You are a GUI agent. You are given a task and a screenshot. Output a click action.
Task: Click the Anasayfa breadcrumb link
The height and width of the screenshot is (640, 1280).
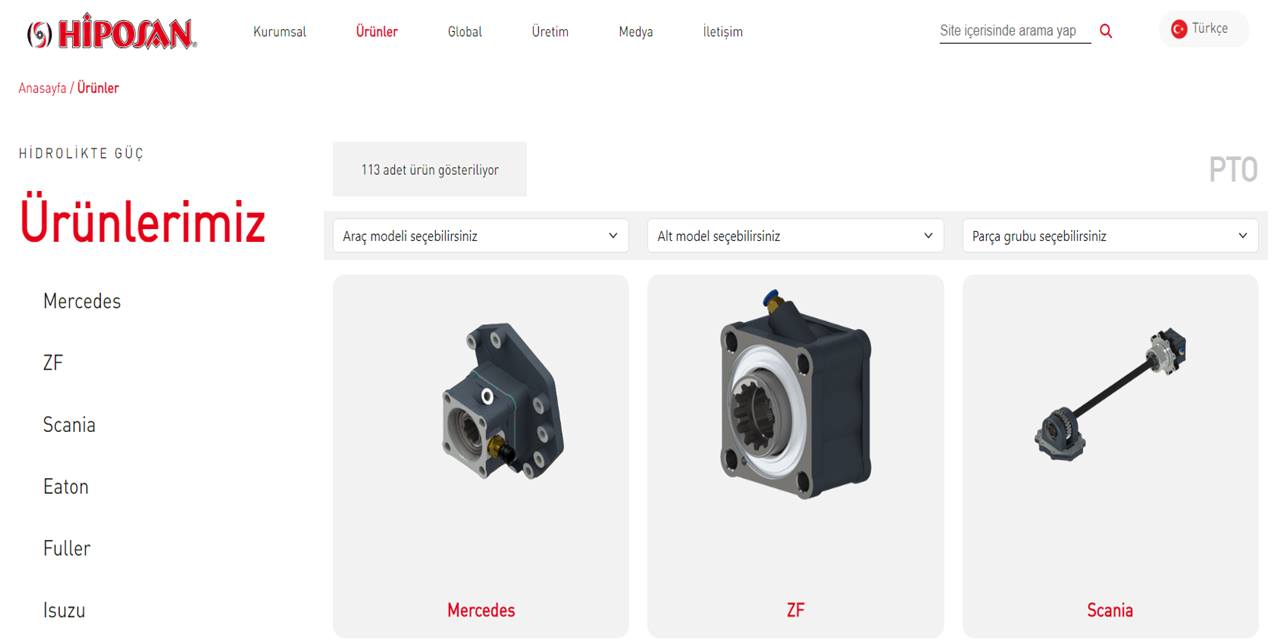(x=42, y=88)
